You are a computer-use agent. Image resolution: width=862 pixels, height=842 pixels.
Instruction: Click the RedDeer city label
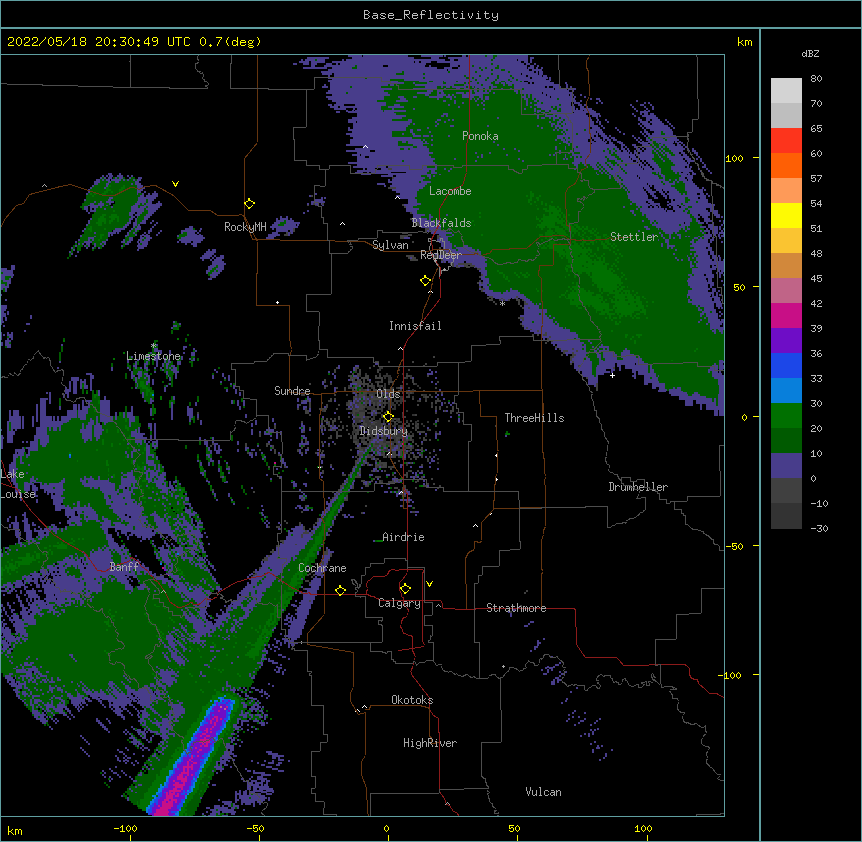point(441,255)
